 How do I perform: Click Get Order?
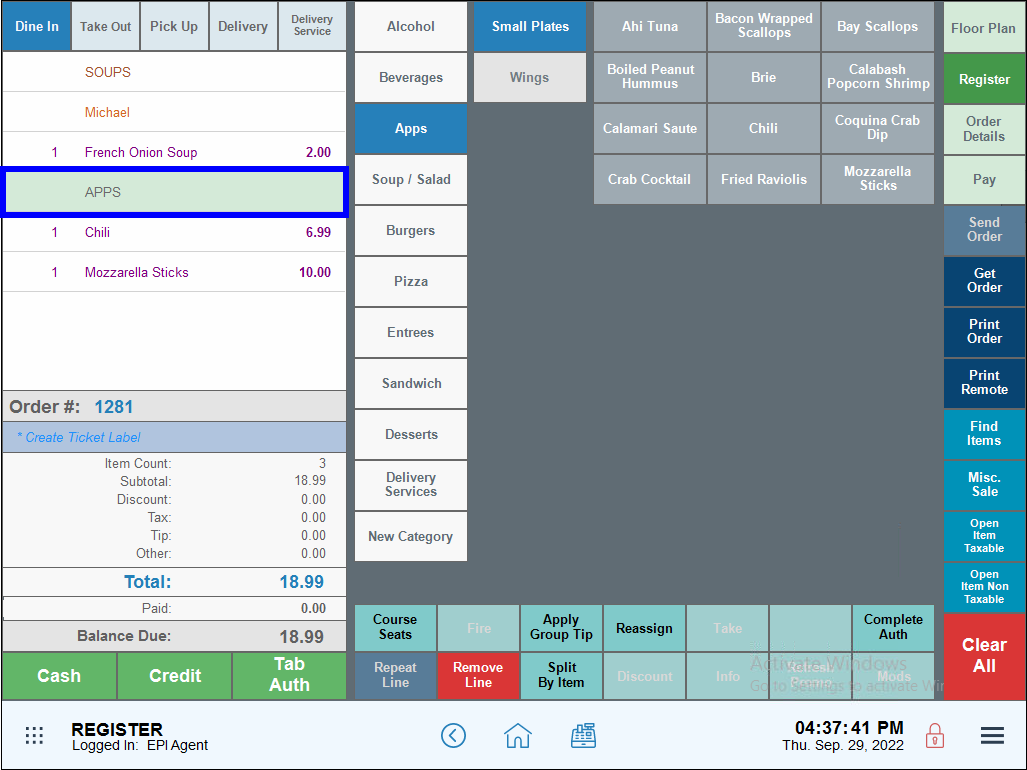(984, 281)
